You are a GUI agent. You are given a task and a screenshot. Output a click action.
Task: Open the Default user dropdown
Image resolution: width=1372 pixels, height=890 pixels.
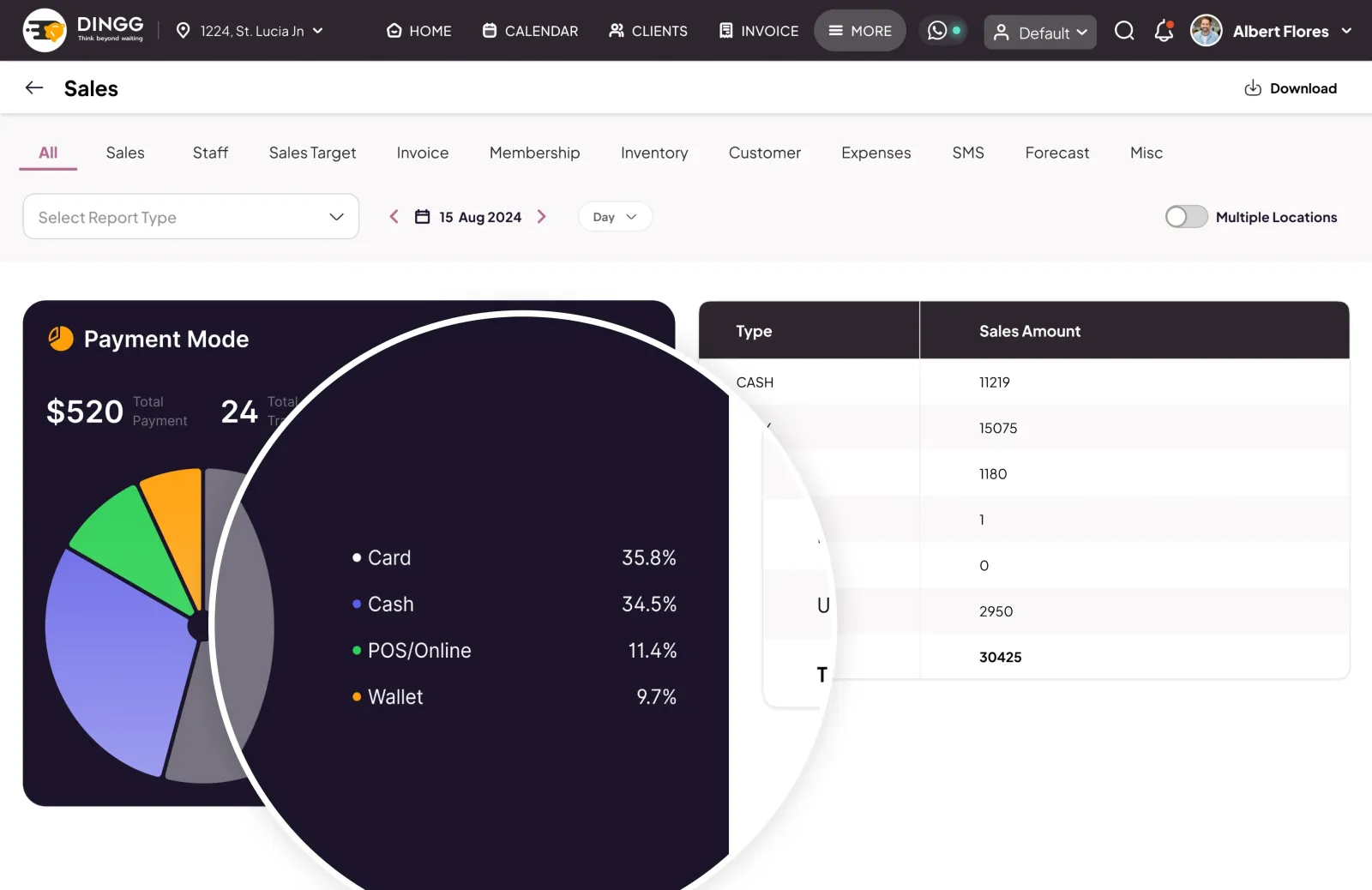pyautogui.click(x=1039, y=33)
